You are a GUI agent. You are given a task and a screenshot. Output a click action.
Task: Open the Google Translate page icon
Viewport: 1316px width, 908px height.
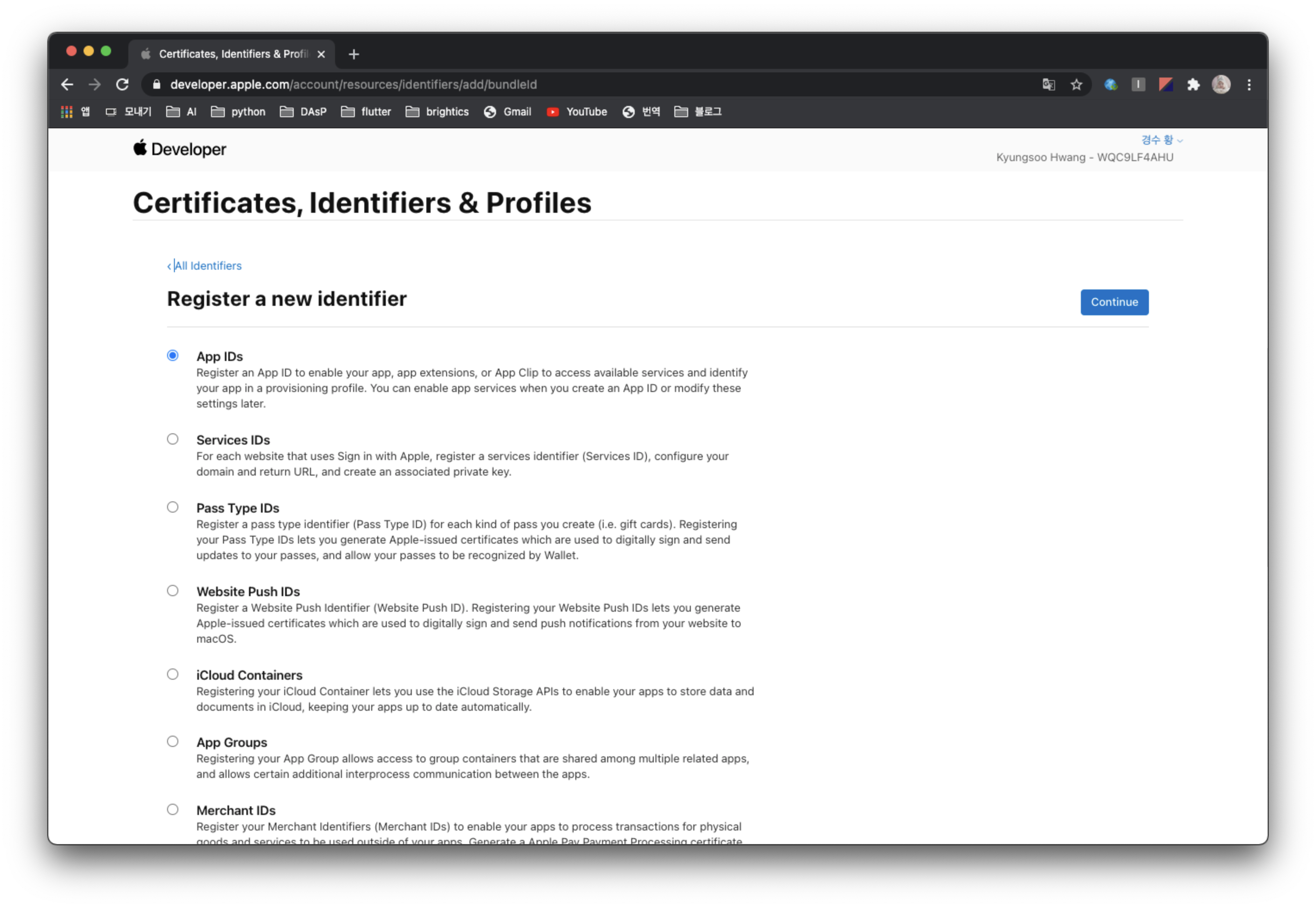[1048, 85]
